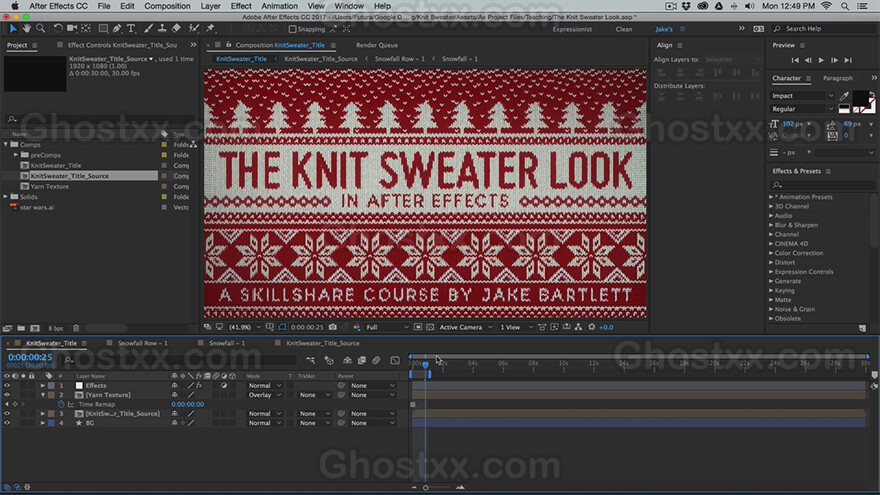This screenshot has height=495, width=880.
Task: Select the Eraser tool
Action: pos(176,28)
